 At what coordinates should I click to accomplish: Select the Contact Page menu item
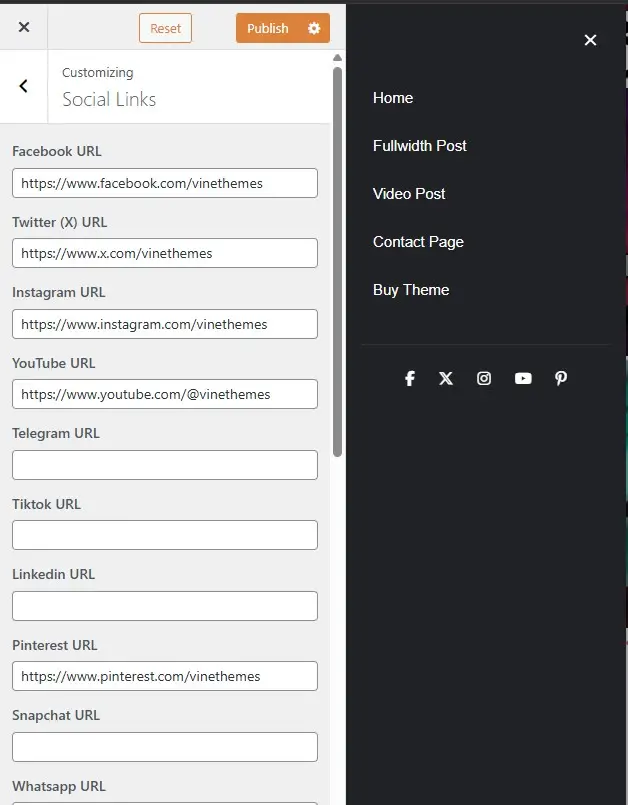418,242
